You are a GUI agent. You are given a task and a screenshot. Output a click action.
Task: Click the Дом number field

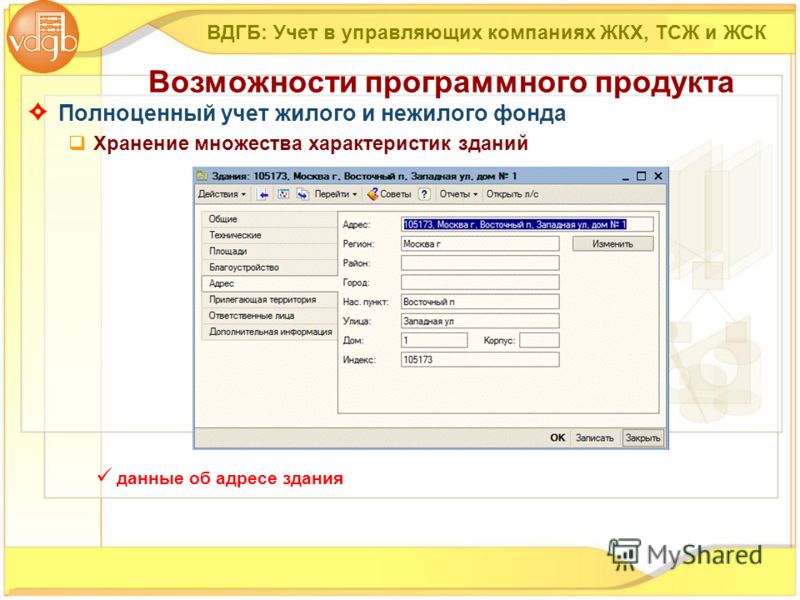tap(434, 340)
